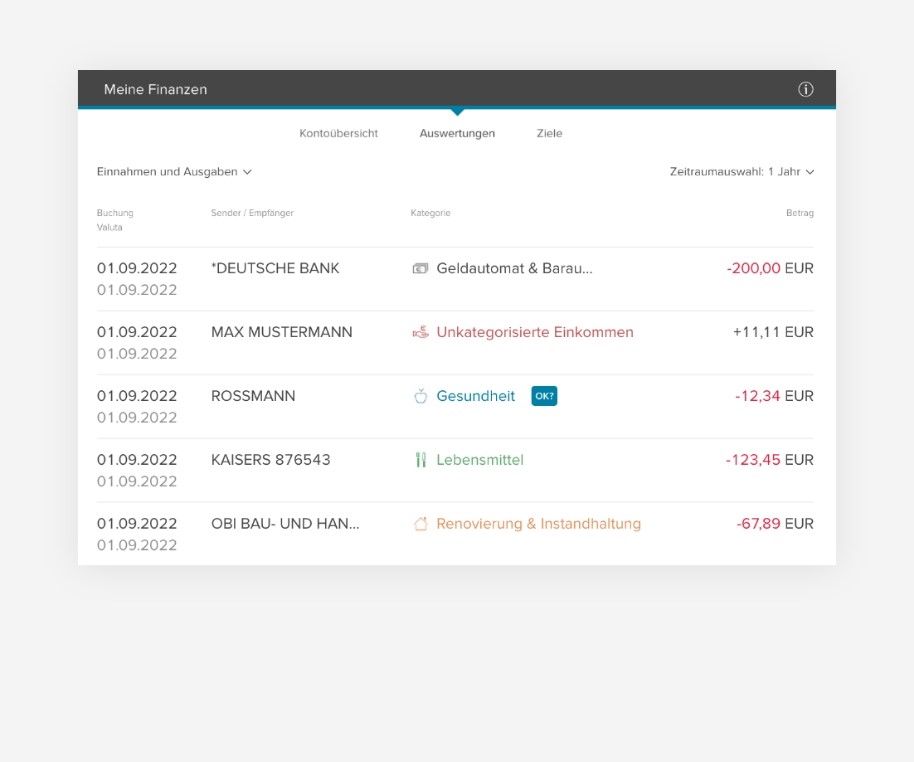This screenshot has height=762, width=914.
Task: Open the info icon in the header
Action: click(806, 89)
